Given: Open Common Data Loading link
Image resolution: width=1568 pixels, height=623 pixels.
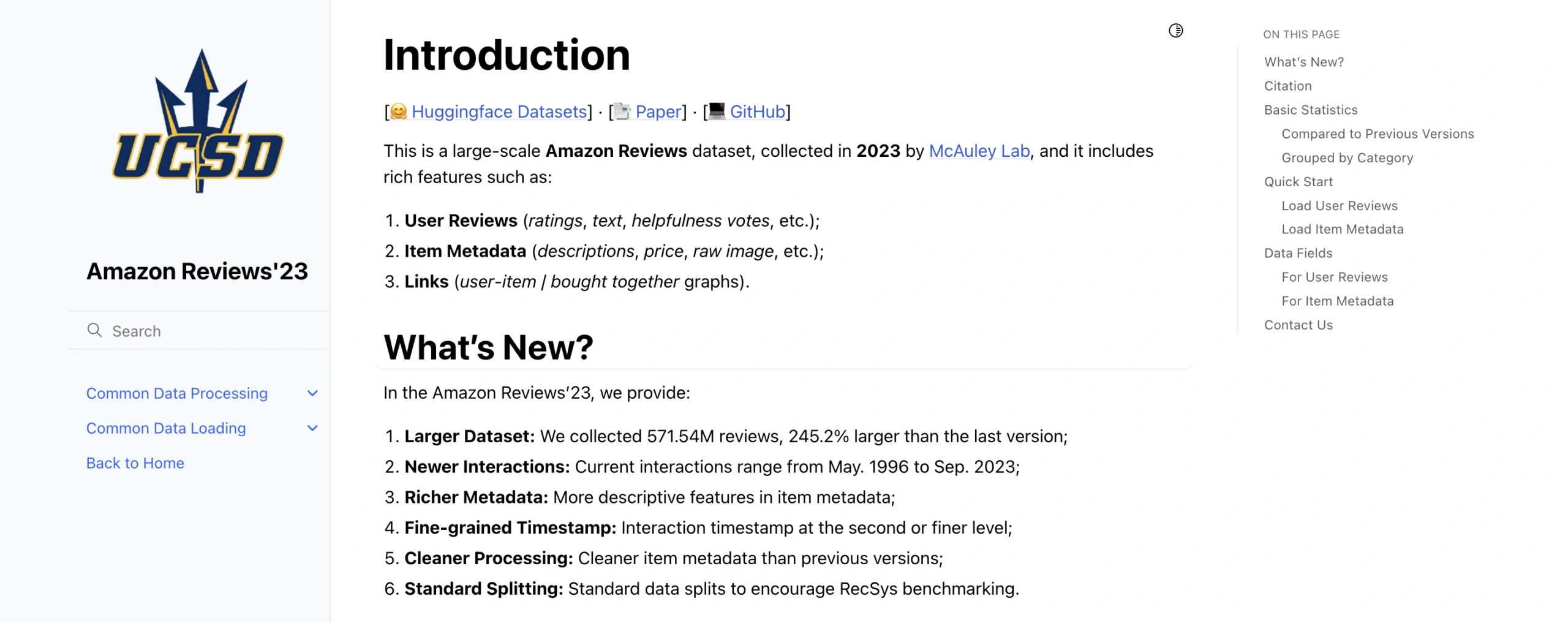Looking at the screenshot, I should point(166,428).
